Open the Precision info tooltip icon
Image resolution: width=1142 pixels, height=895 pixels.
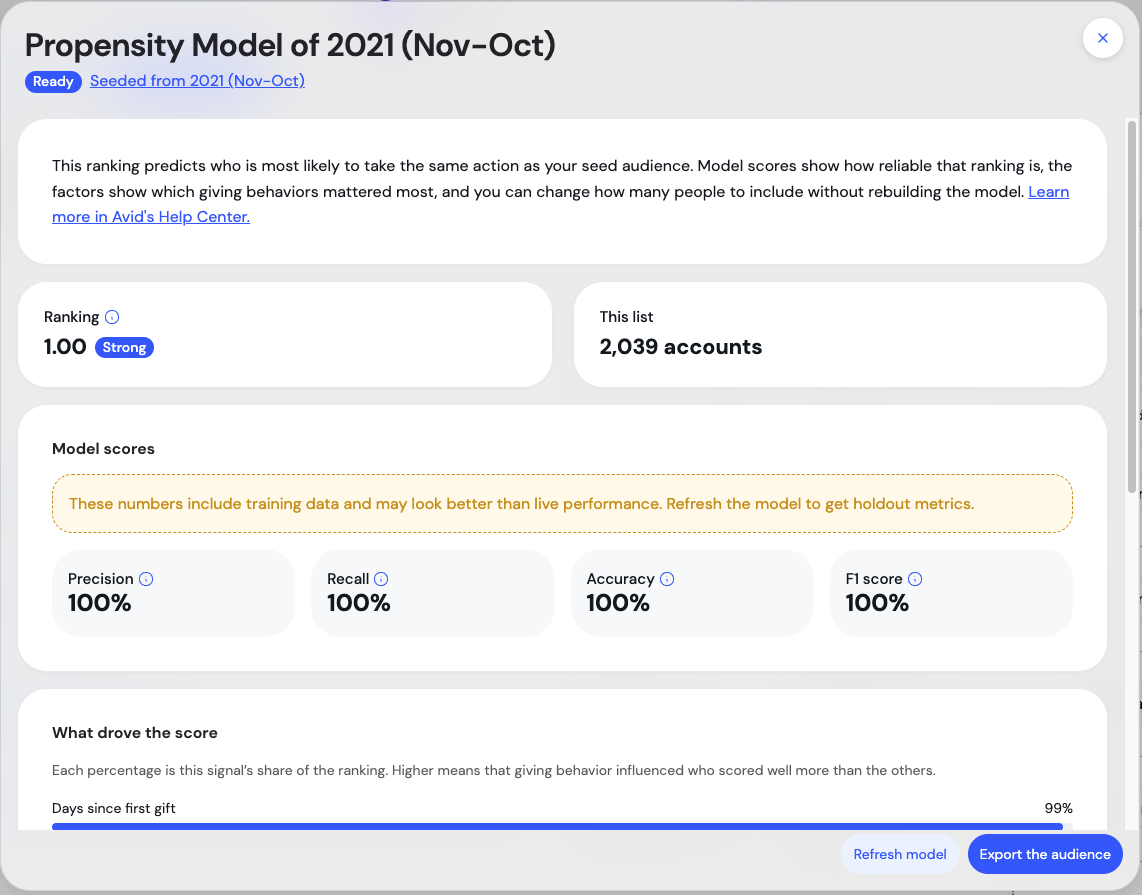pos(146,579)
